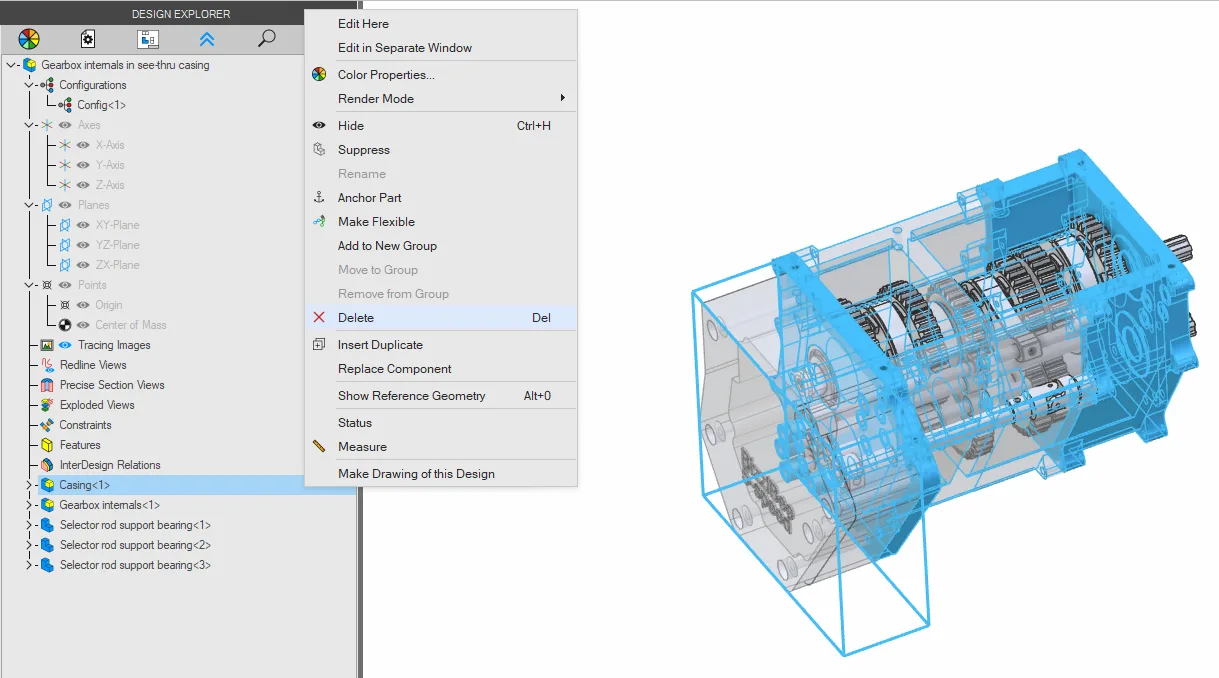Screen dimensions: 1219x678
Task: Click the Exploded Views icon
Action: click(47, 405)
